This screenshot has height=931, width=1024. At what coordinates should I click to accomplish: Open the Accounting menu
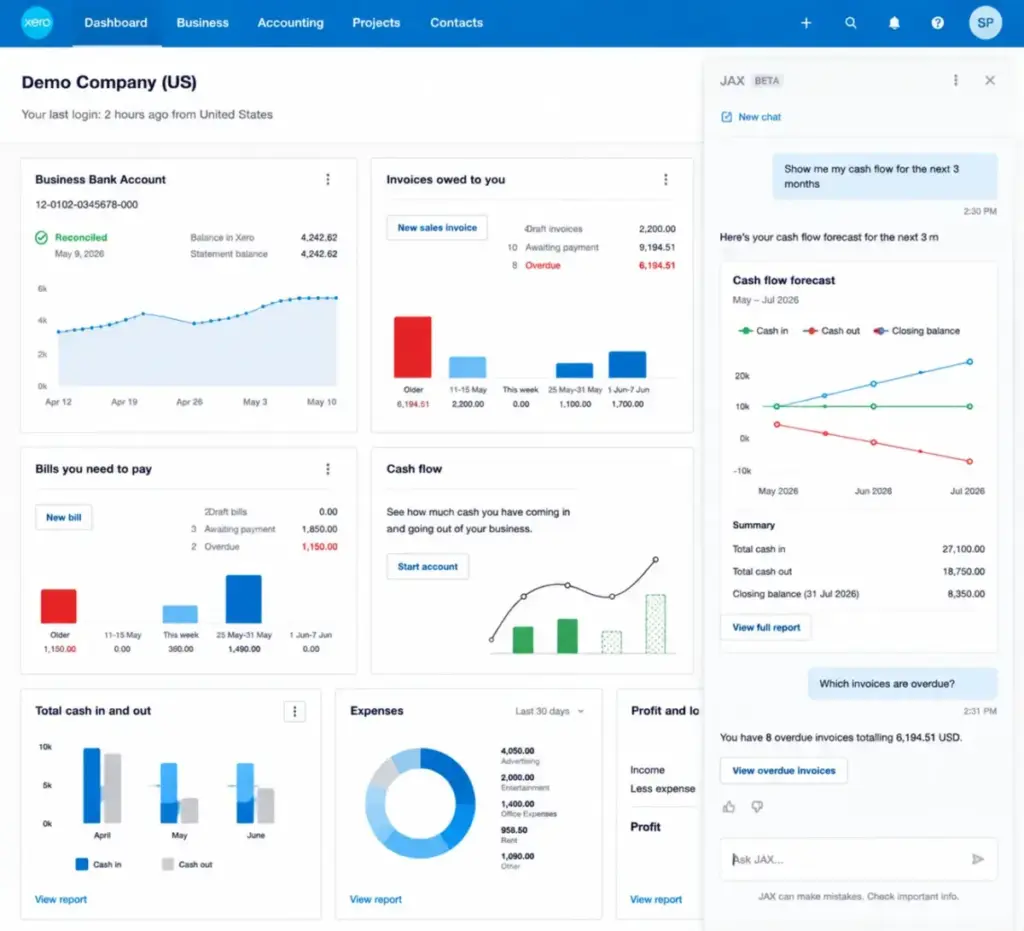click(290, 23)
